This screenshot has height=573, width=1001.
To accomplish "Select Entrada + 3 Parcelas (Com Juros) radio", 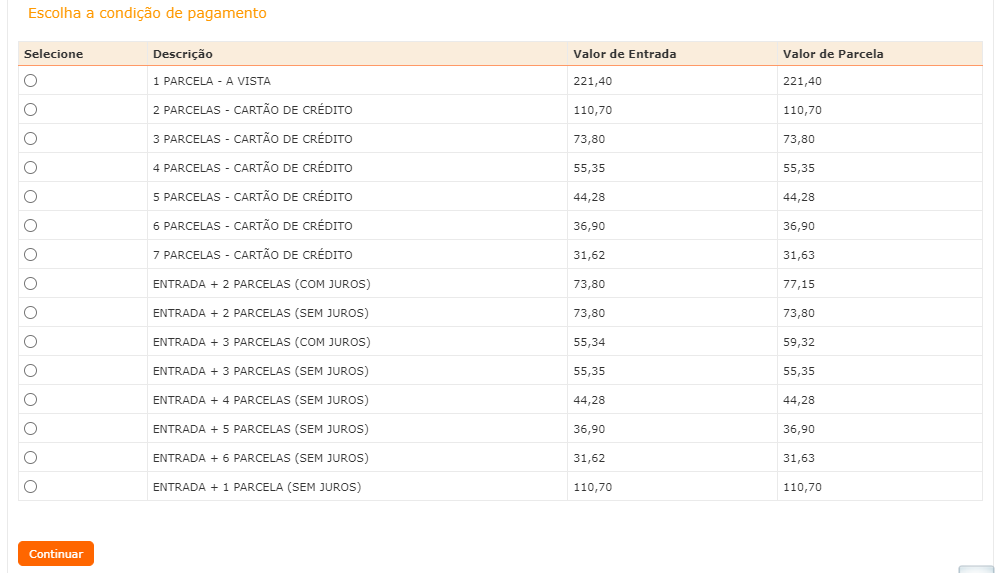I will point(31,342).
